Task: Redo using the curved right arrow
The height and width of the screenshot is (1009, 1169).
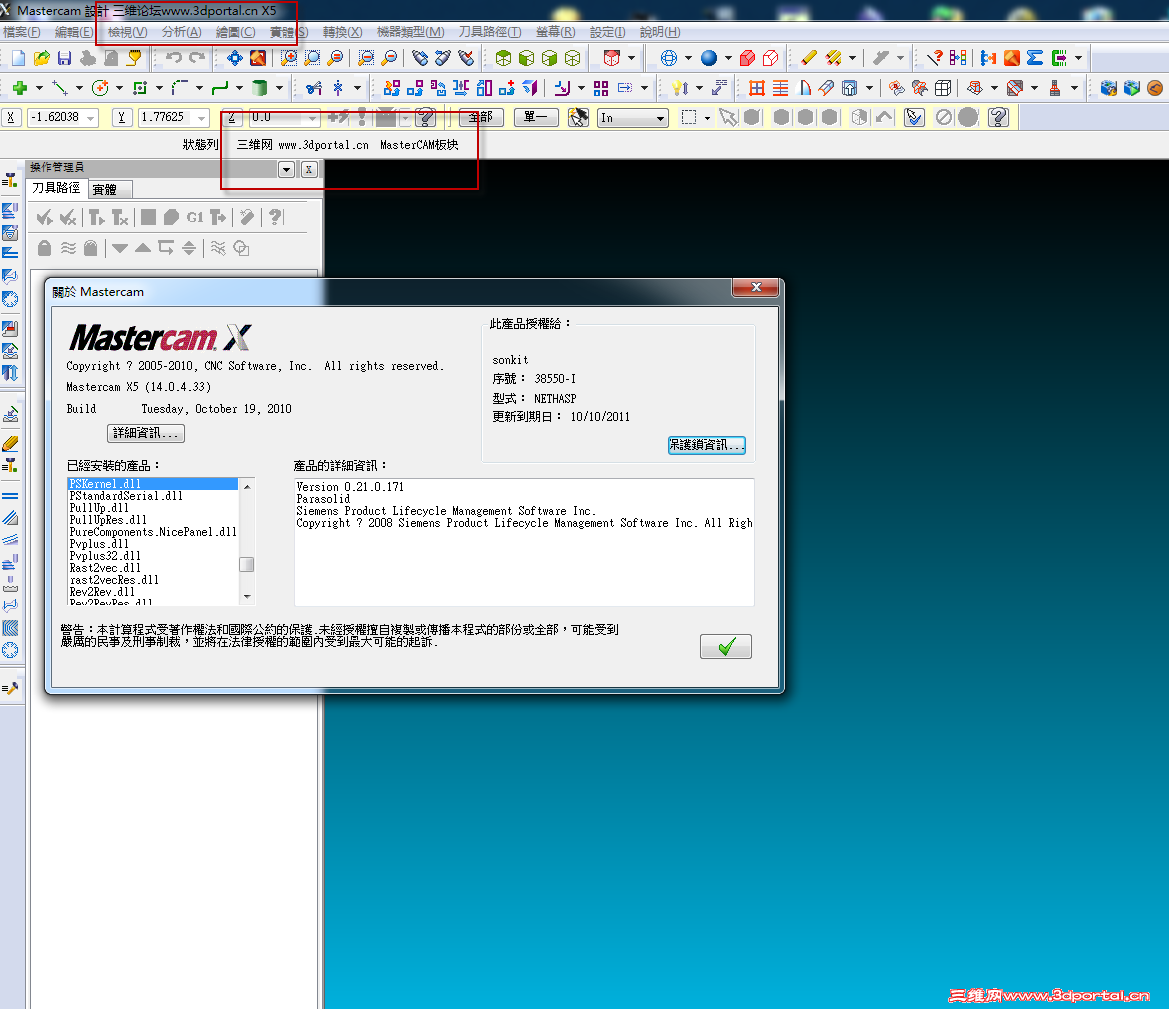Action: (x=197, y=58)
